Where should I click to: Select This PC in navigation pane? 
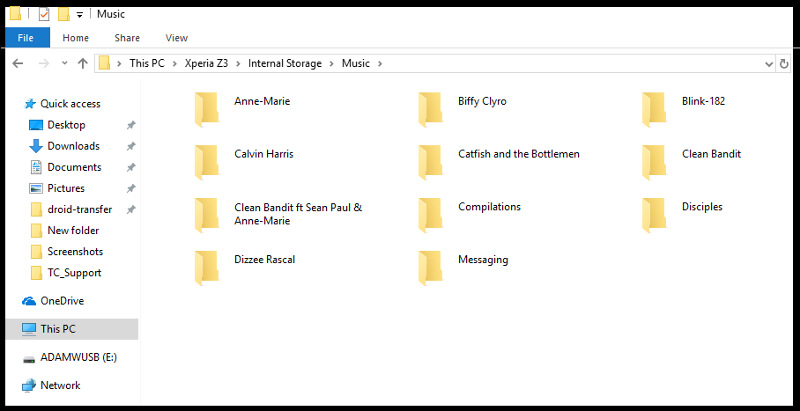click(71, 329)
